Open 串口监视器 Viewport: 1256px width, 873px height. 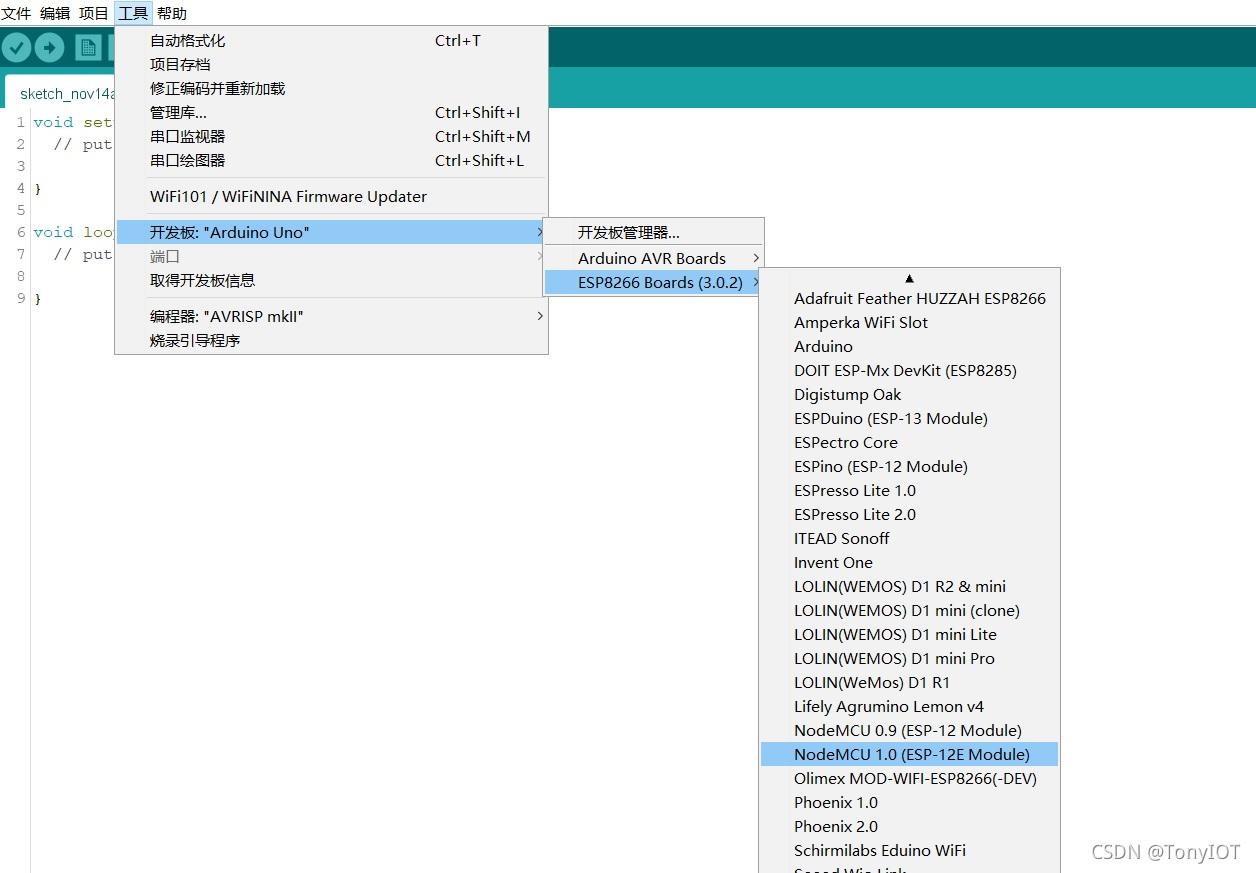coord(332,137)
